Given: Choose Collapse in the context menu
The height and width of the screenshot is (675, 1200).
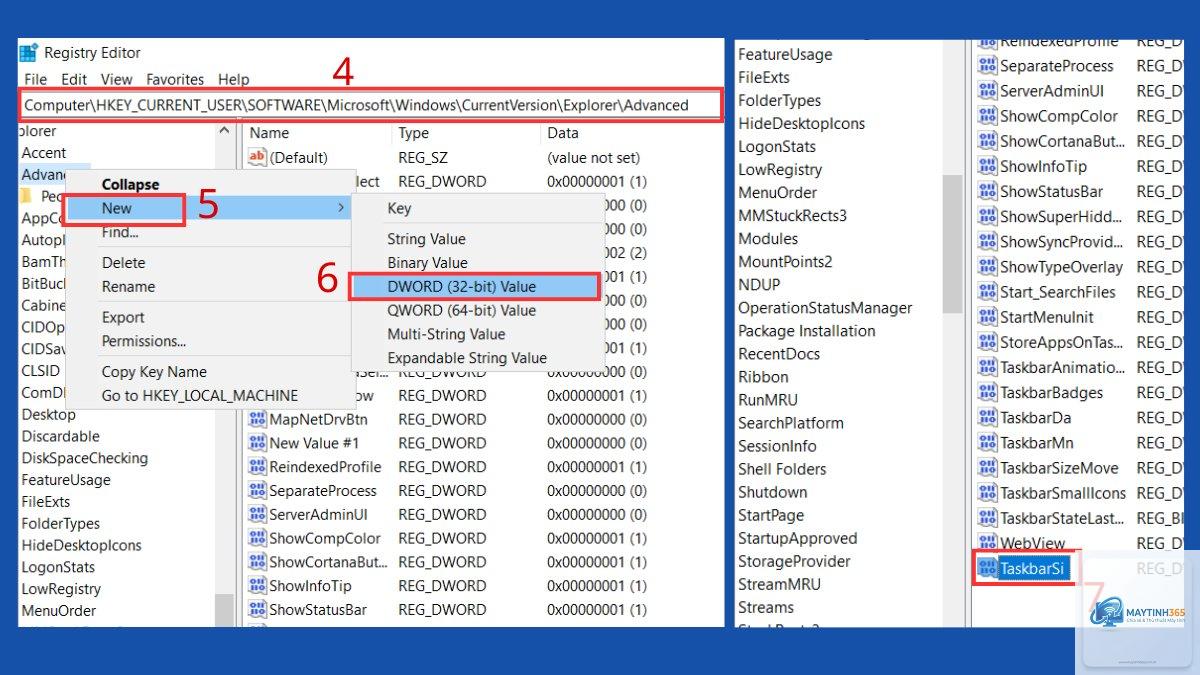Looking at the screenshot, I should [x=130, y=185].
